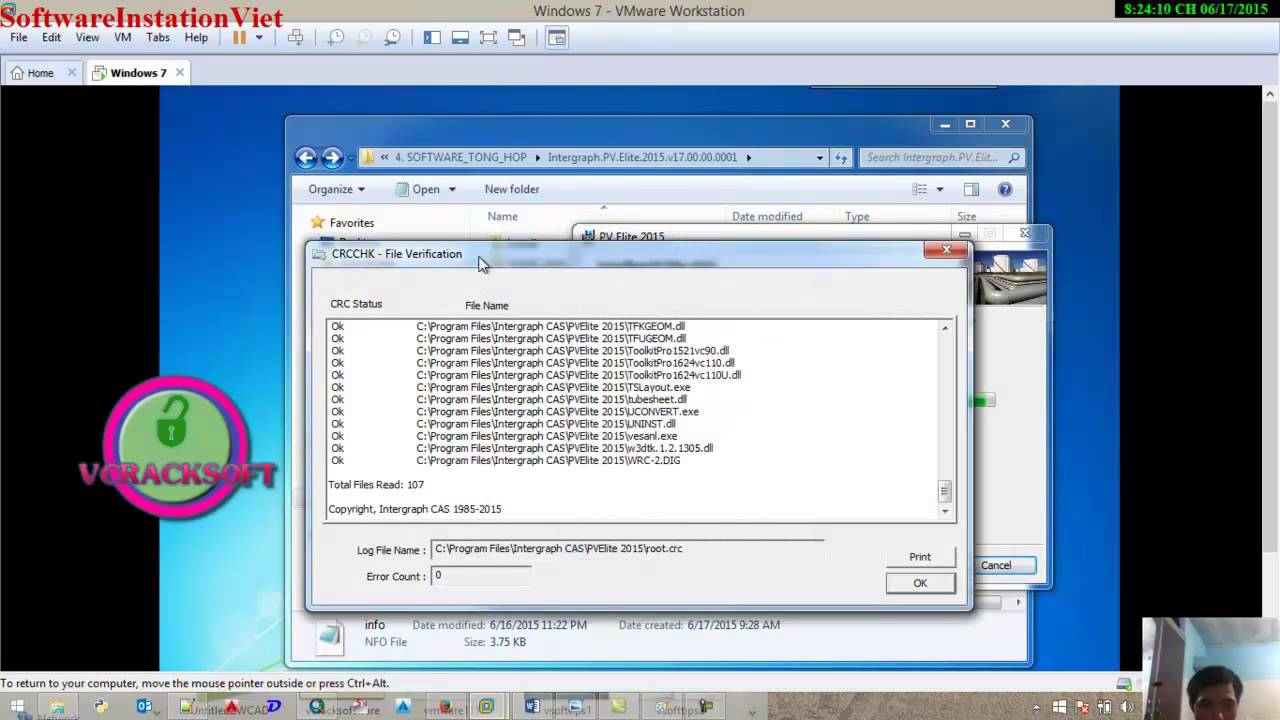Open Word from the taskbar

point(532,706)
